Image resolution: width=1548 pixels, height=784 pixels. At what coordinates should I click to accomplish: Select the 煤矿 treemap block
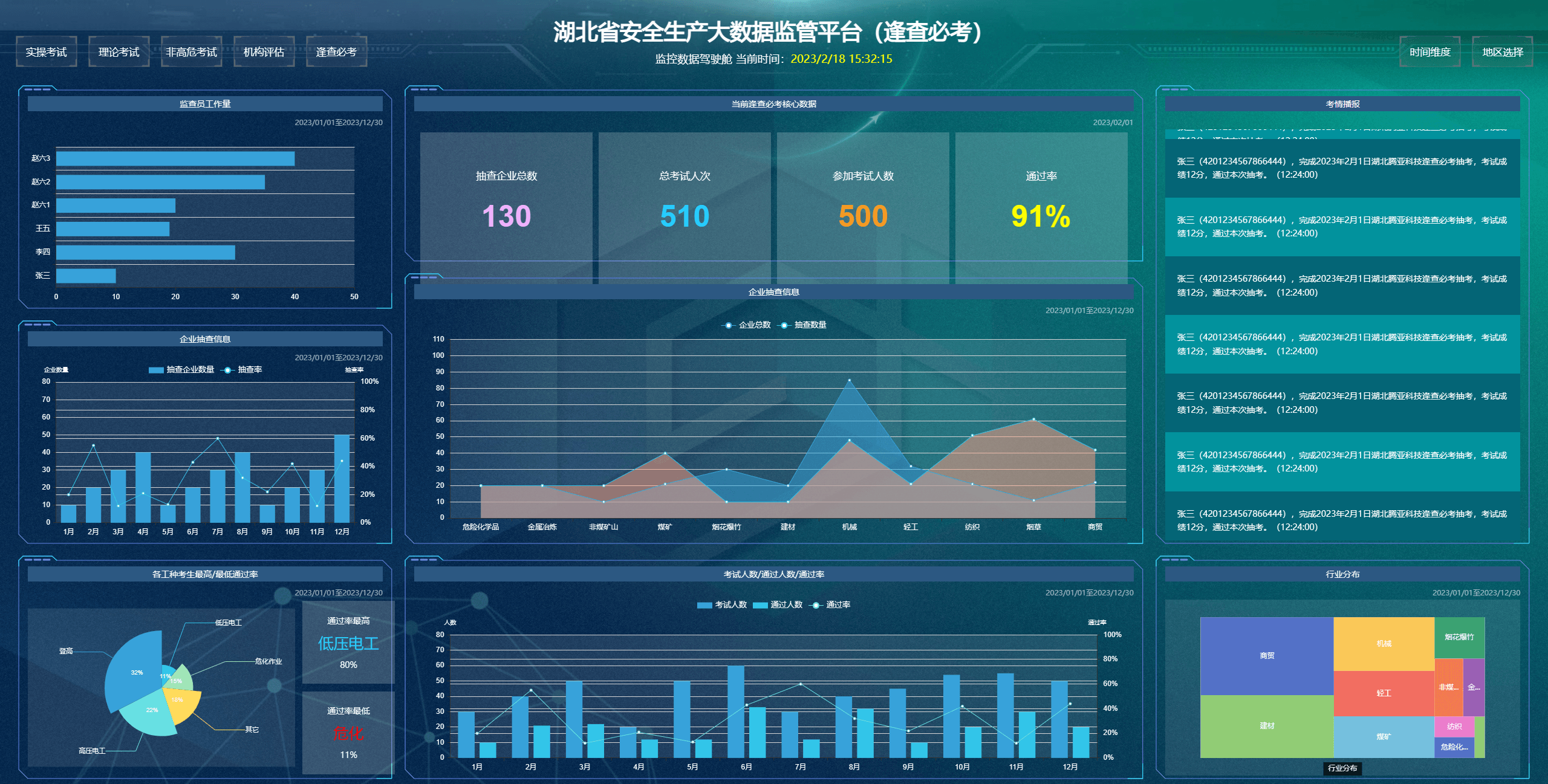tap(1384, 737)
